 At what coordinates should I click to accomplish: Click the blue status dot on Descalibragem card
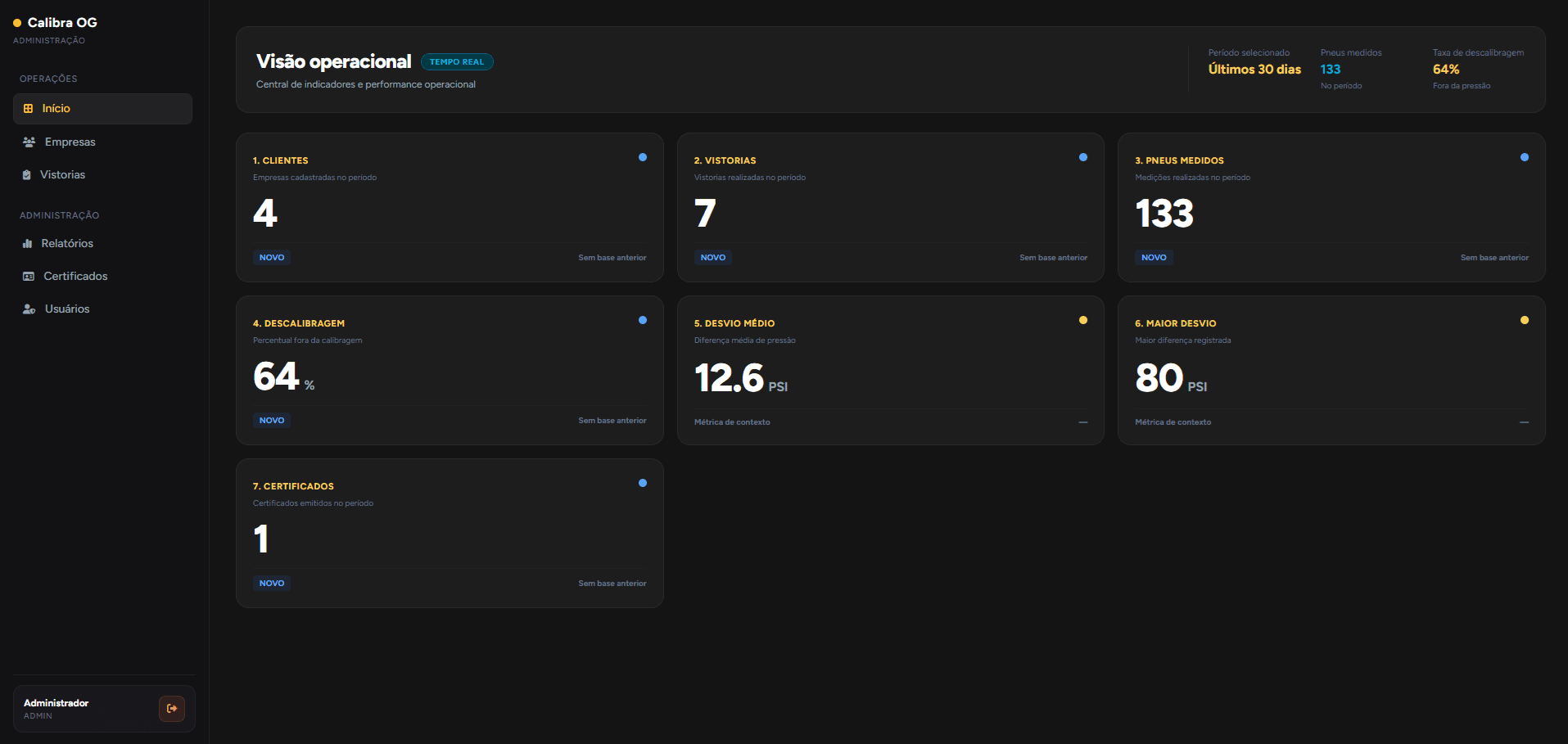click(x=643, y=320)
